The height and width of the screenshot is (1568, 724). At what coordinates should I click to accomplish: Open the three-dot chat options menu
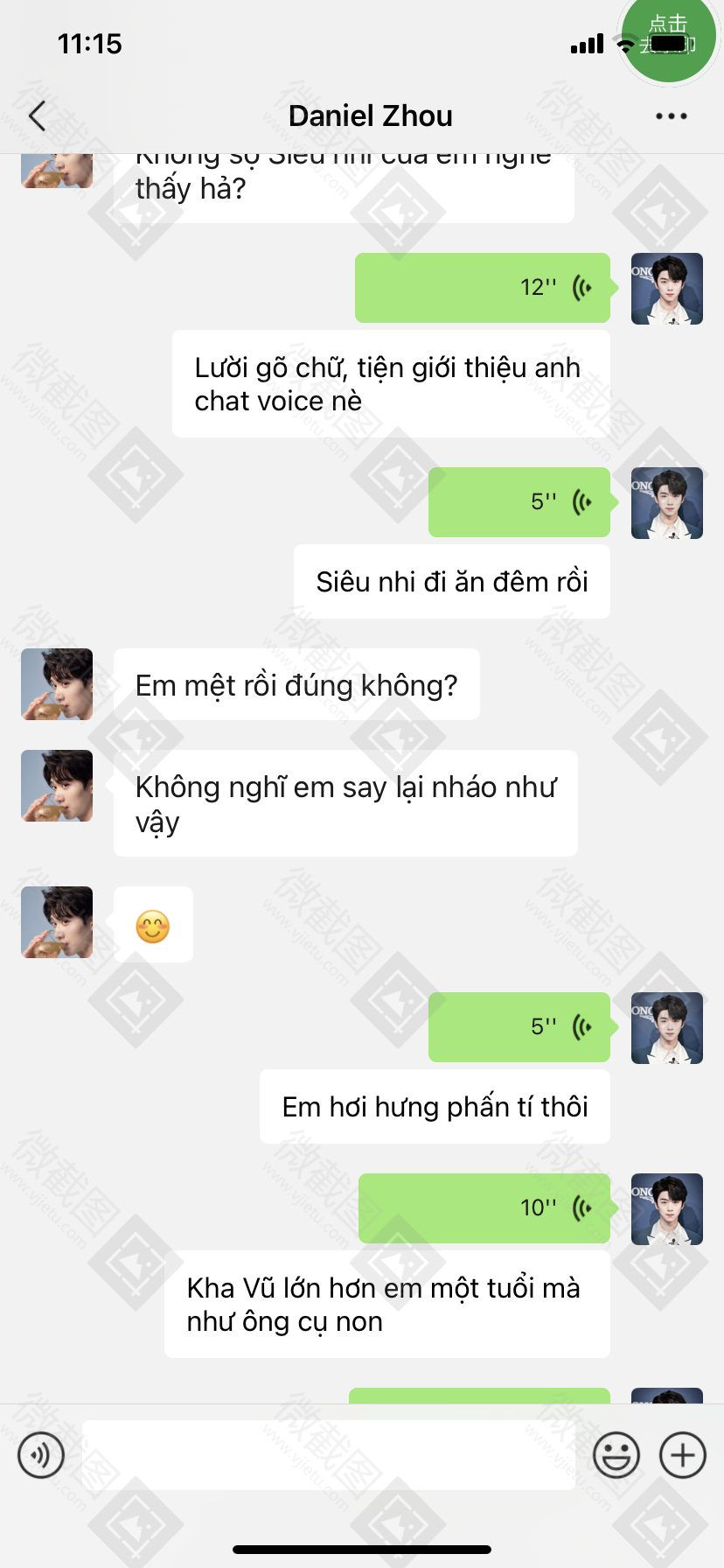(672, 115)
